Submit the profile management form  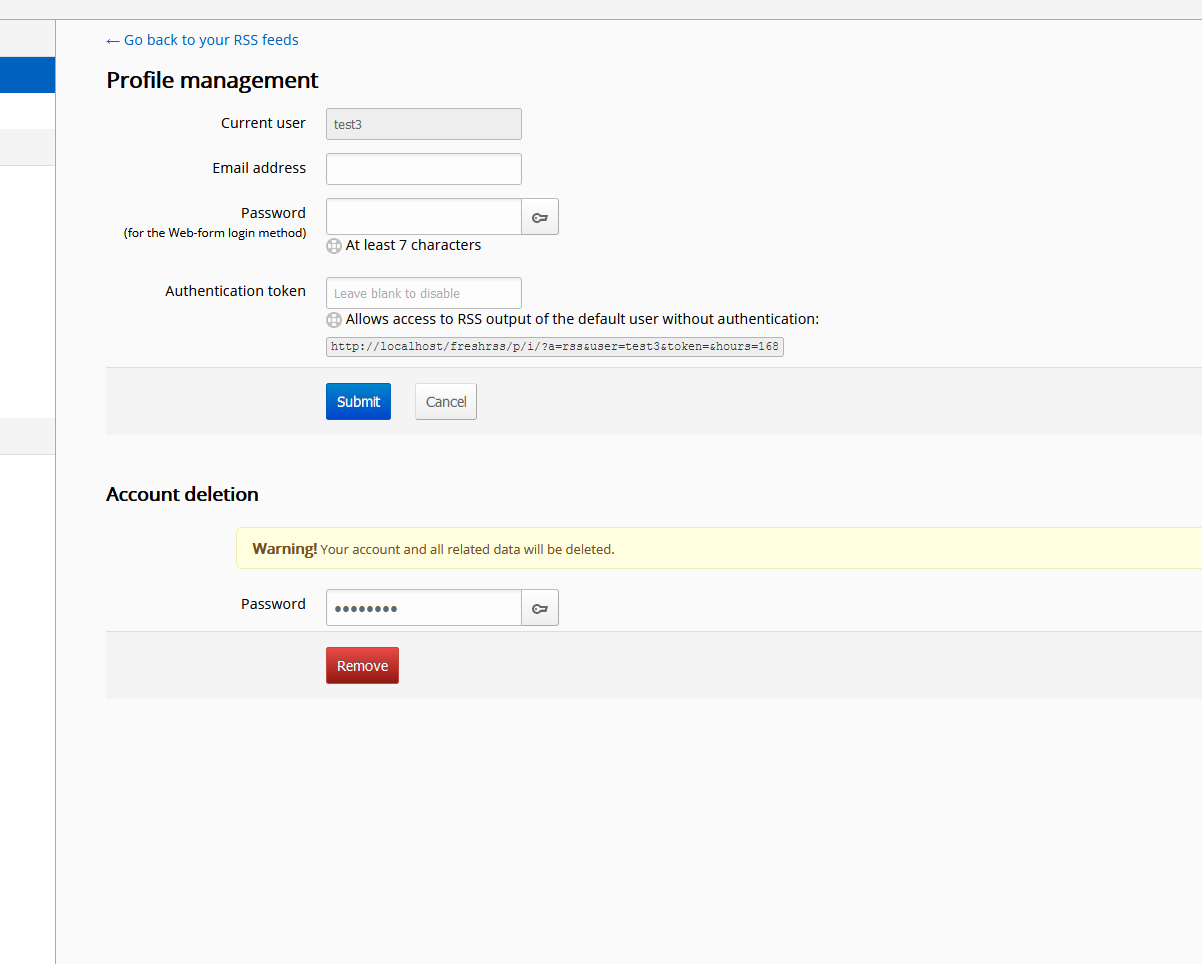358,401
